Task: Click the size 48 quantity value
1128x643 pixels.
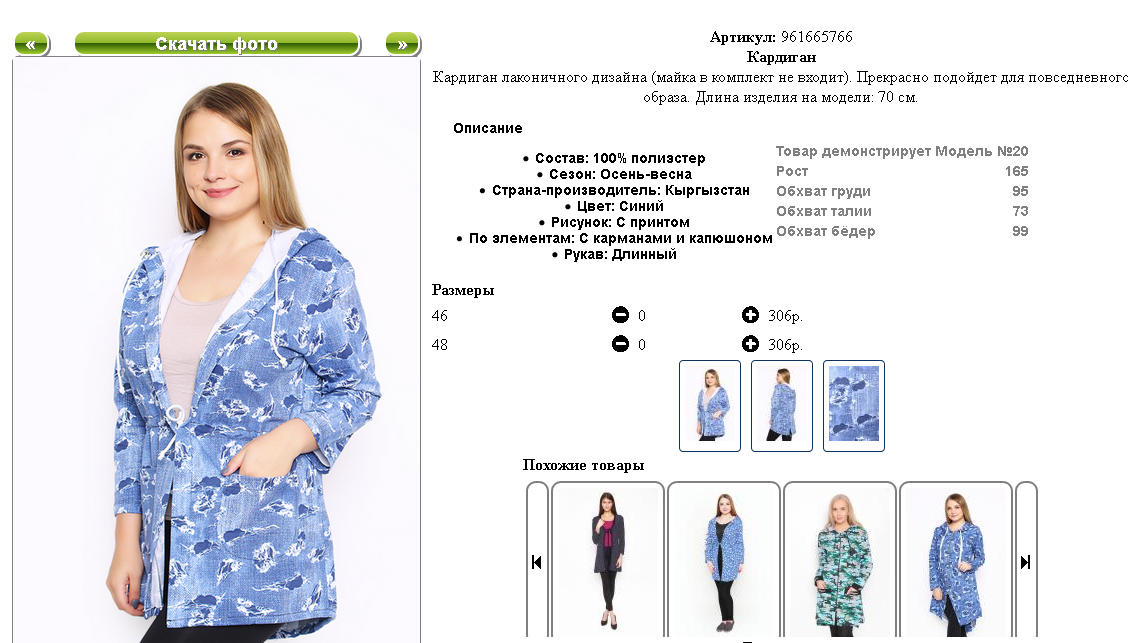Action: click(642, 345)
